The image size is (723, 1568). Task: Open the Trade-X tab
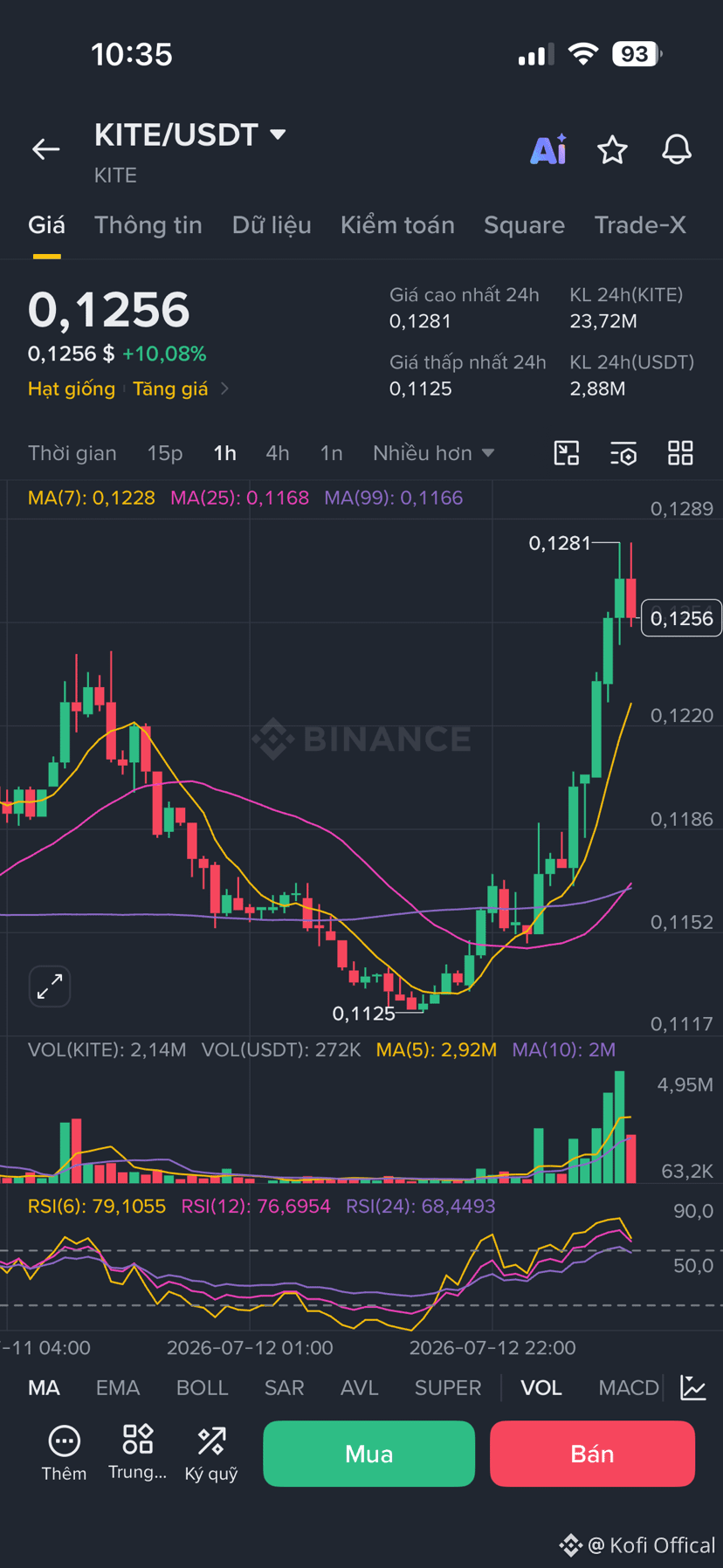[640, 225]
